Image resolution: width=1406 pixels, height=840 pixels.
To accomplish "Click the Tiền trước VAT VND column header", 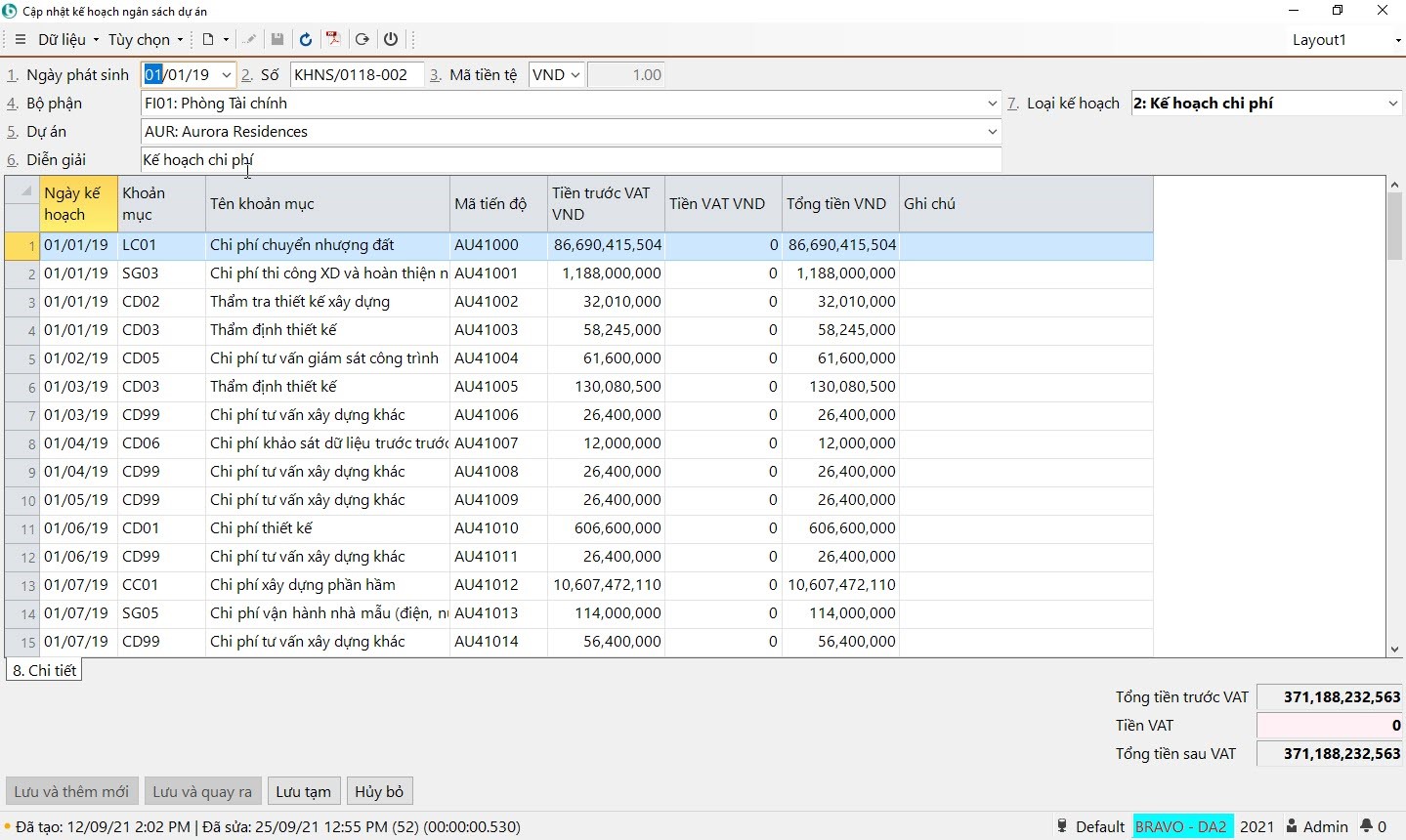I will (x=607, y=204).
